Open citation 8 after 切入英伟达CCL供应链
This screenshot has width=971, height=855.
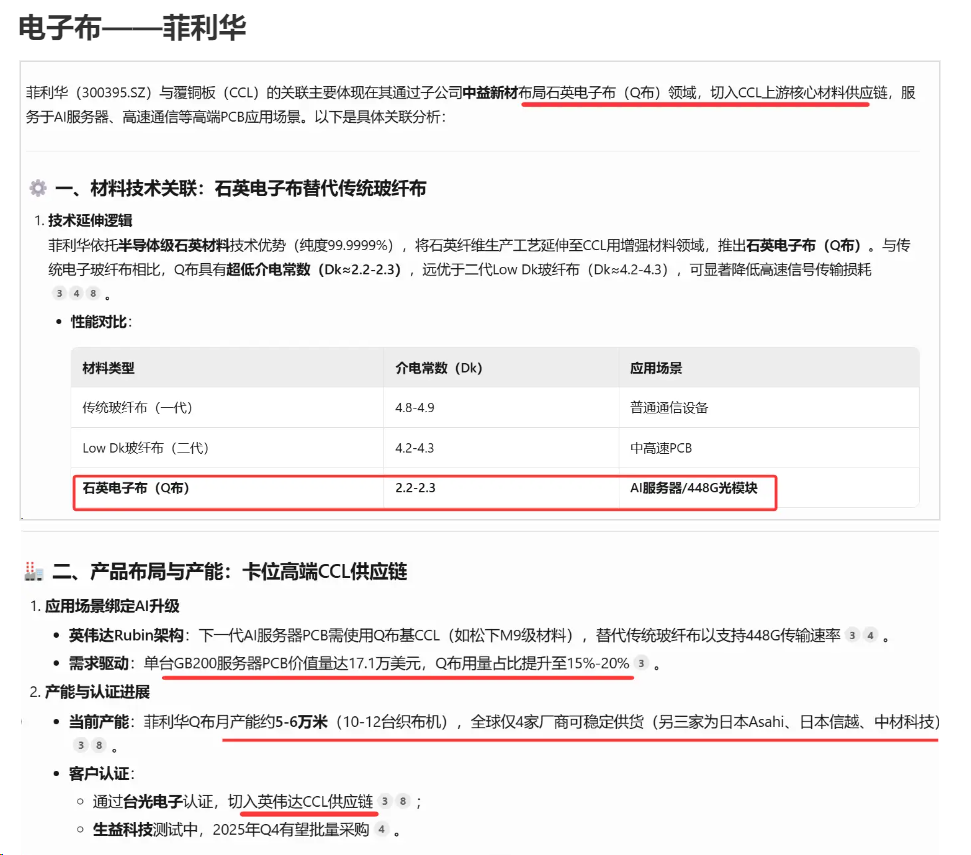403,801
